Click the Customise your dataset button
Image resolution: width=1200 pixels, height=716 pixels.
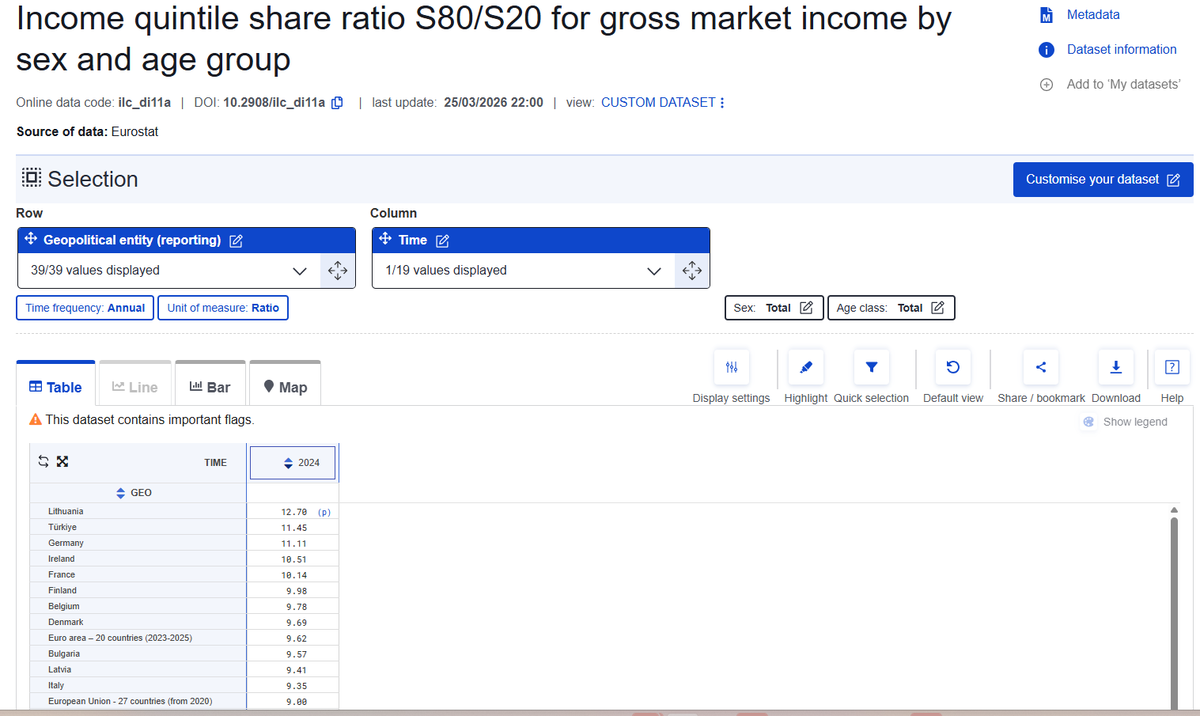[x=1103, y=179]
